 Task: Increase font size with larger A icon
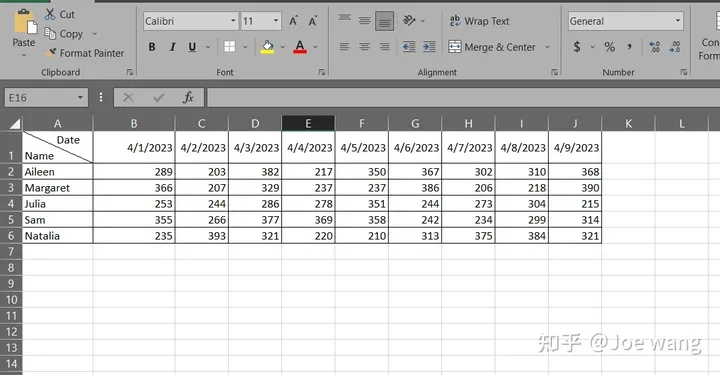(x=293, y=21)
